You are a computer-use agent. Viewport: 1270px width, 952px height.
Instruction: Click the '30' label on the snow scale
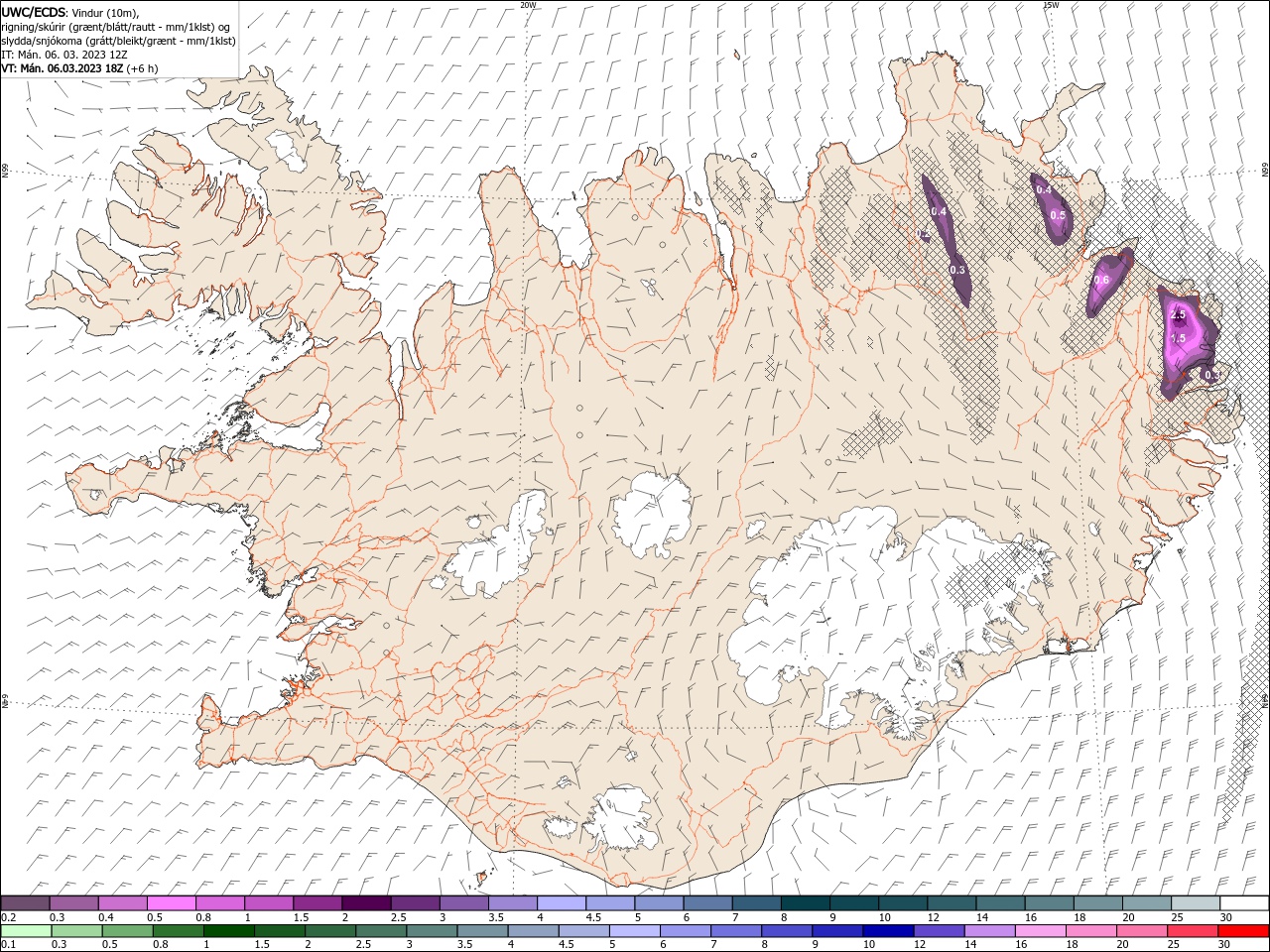pos(1226,917)
